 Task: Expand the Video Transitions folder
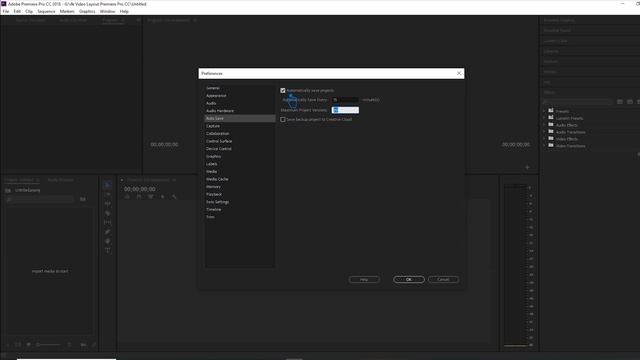click(x=544, y=146)
